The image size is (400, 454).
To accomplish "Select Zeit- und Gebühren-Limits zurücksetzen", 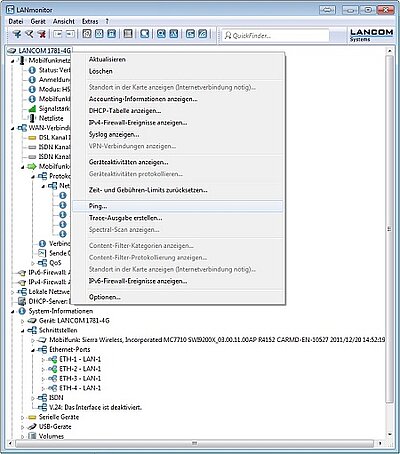I will click(x=178, y=190).
